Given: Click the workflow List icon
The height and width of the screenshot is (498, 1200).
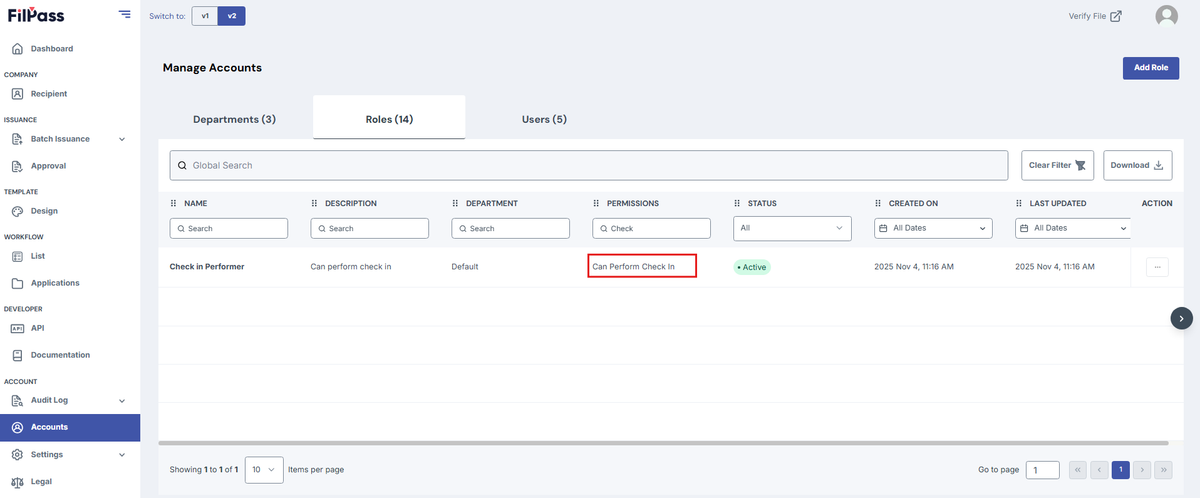Looking at the screenshot, I should (x=17, y=256).
